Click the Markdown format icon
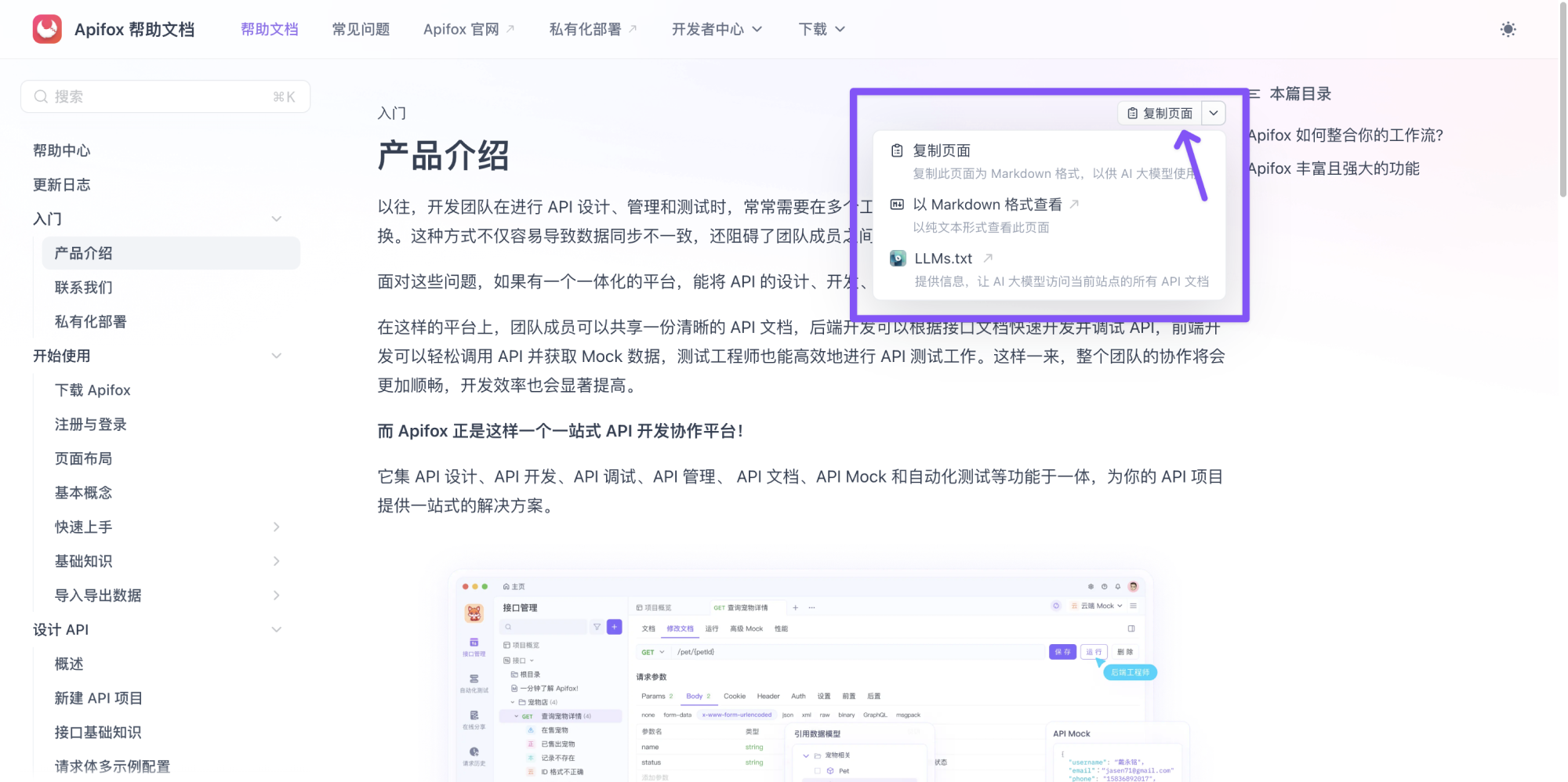Viewport: 1568px width, 782px height. click(x=897, y=205)
